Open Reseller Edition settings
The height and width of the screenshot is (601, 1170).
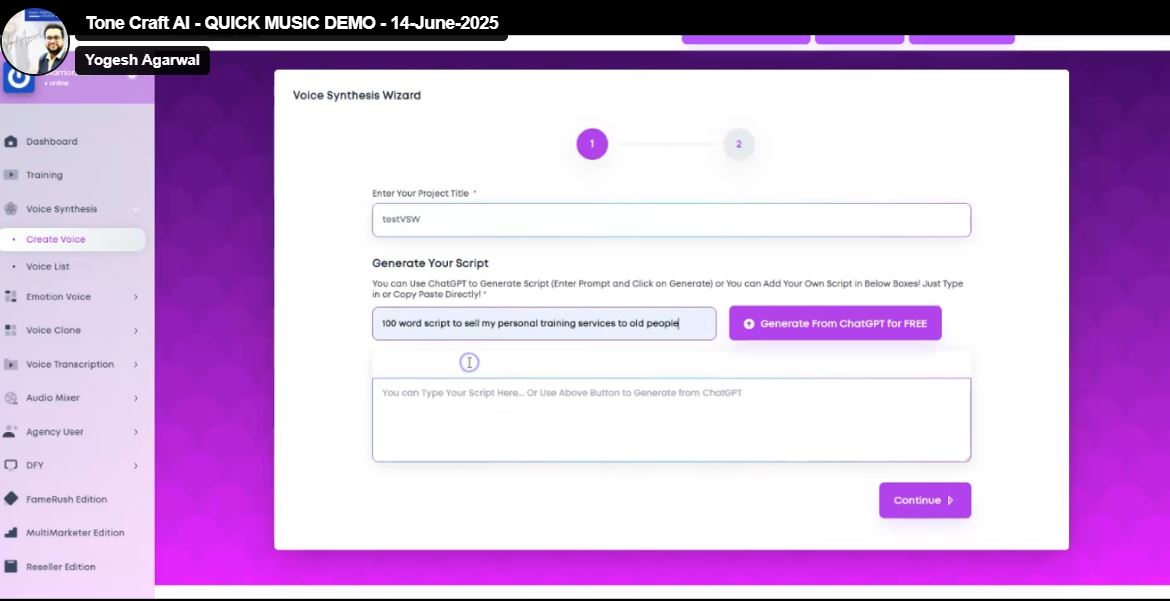click(60, 566)
